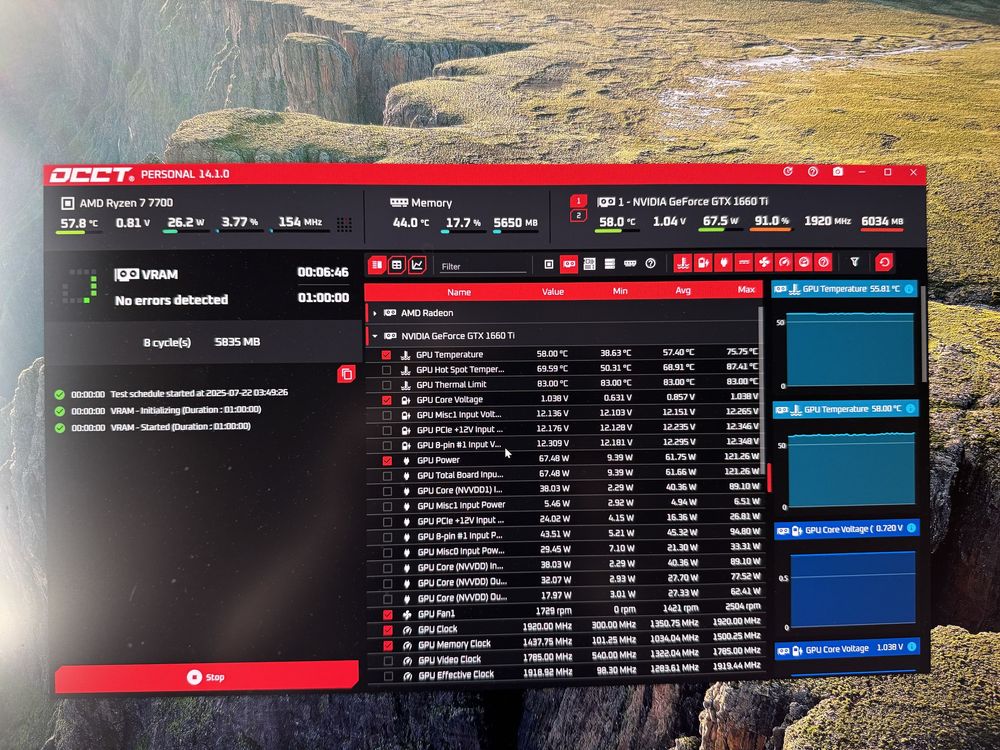This screenshot has height=750, width=1000.
Task: Click the 'No errors detected' status
Action: [x=171, y=300]
